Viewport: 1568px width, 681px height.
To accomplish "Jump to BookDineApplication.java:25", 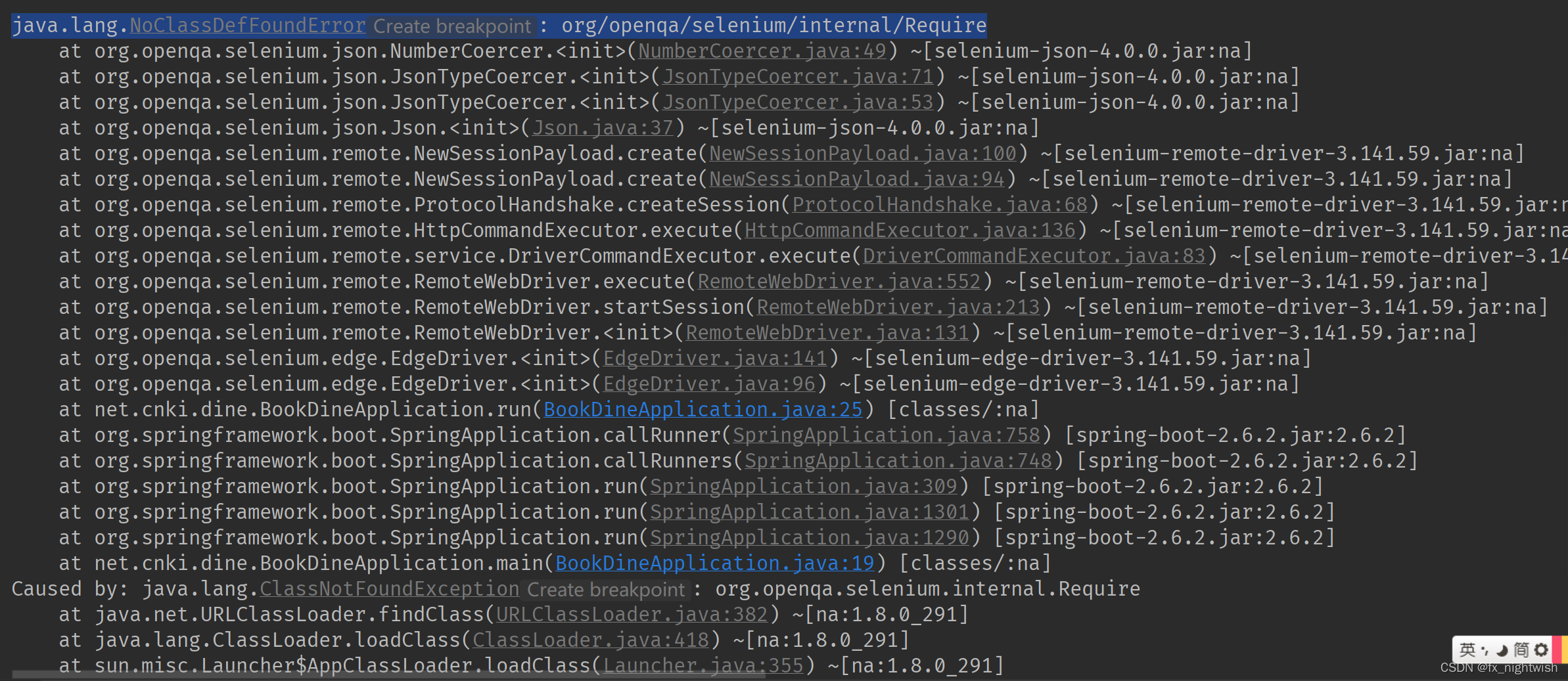I will pyautogui.click(x=703, y=409).
